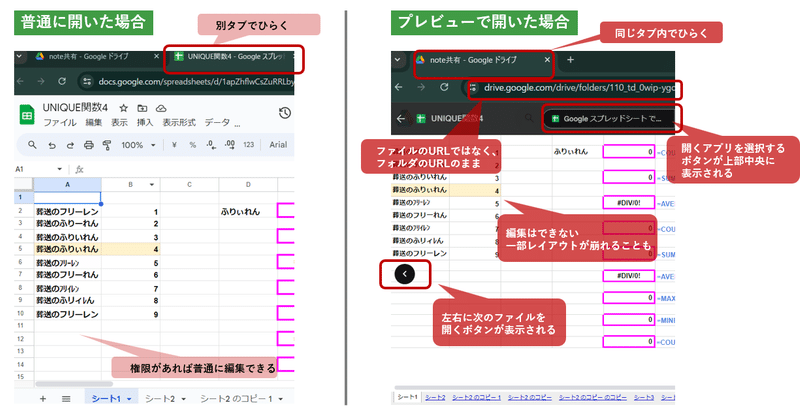The image size is (800, 418).
Task: Click the drive.google.com address bar
Action: click(x=571, y=88)
